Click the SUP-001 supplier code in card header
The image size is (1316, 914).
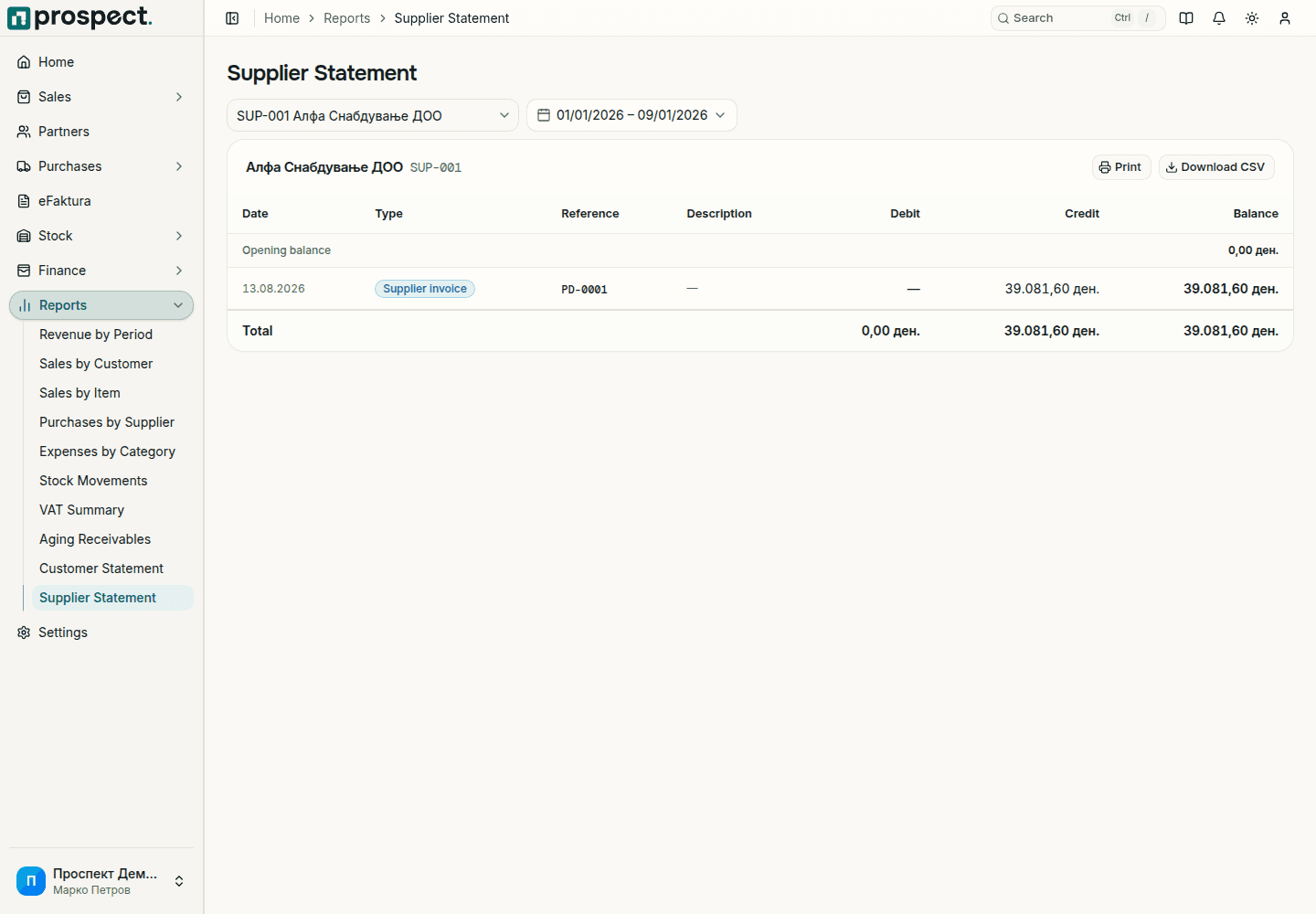tap(436, 168)
